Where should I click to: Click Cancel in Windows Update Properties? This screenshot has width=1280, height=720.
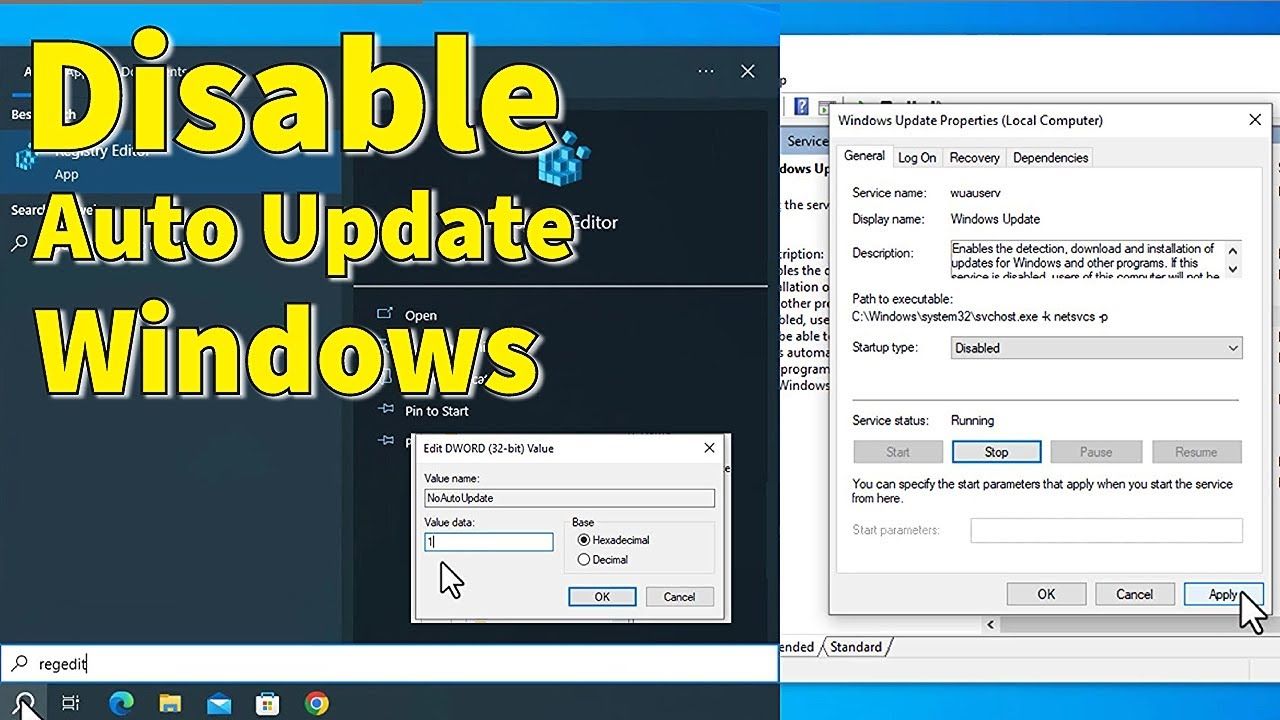click(1134, 594)
